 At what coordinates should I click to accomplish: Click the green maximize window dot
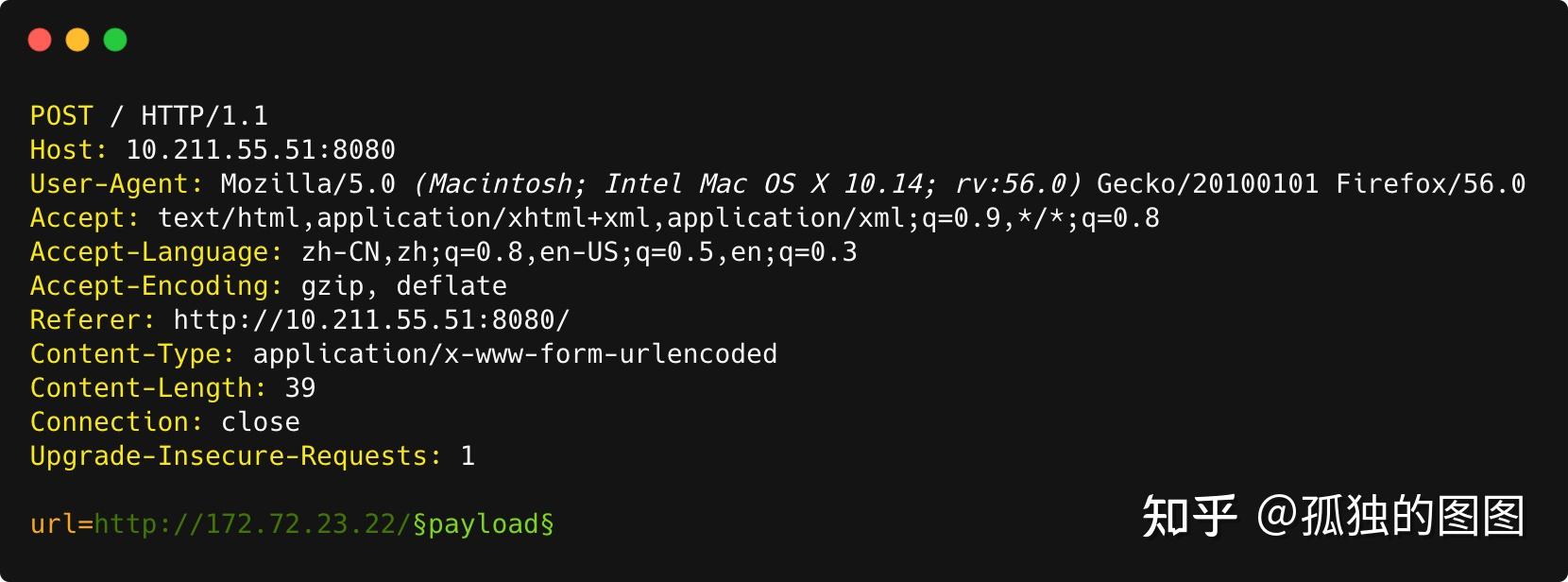pyautogui.click(x=115, y=40)
